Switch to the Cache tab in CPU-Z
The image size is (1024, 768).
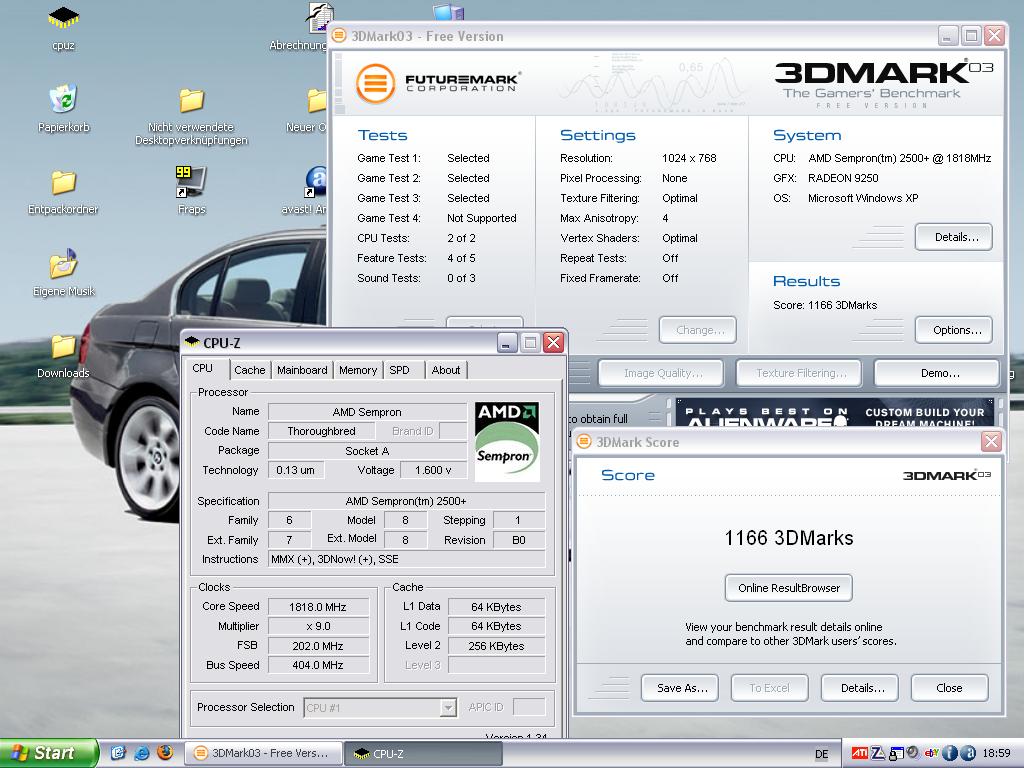[x=249, y=370]
